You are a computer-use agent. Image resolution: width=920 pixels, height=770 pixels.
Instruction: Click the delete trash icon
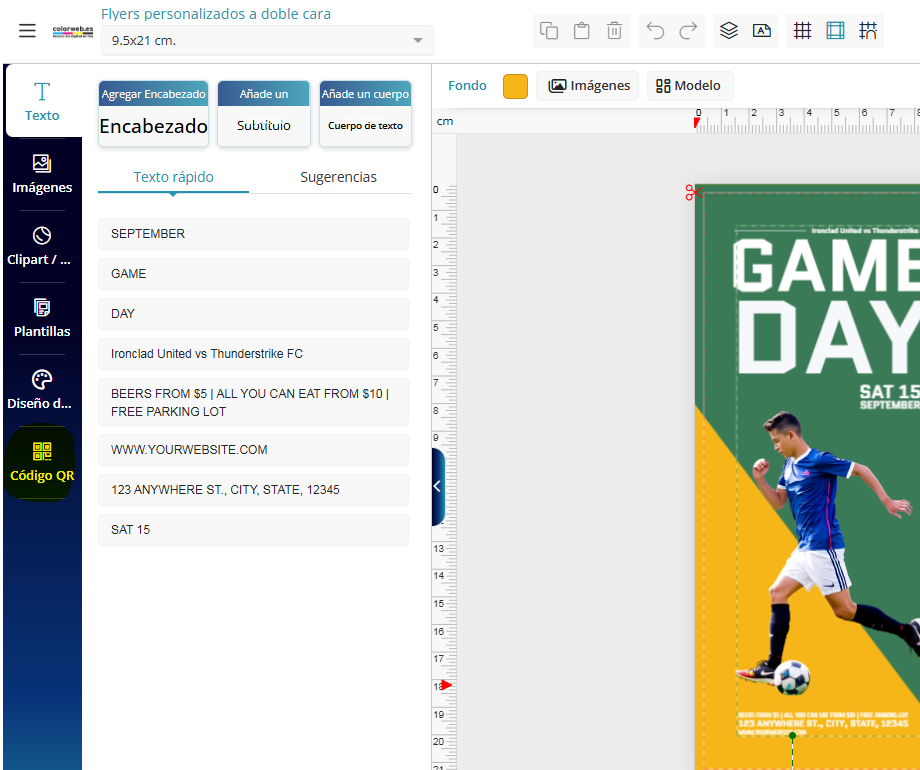(614, 31)
